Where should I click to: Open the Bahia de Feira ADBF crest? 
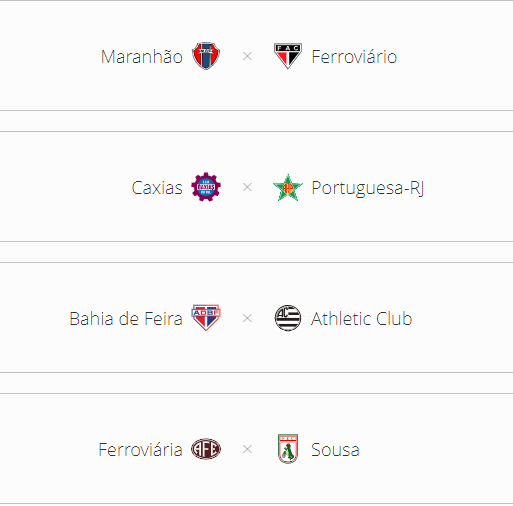[206, 317]
